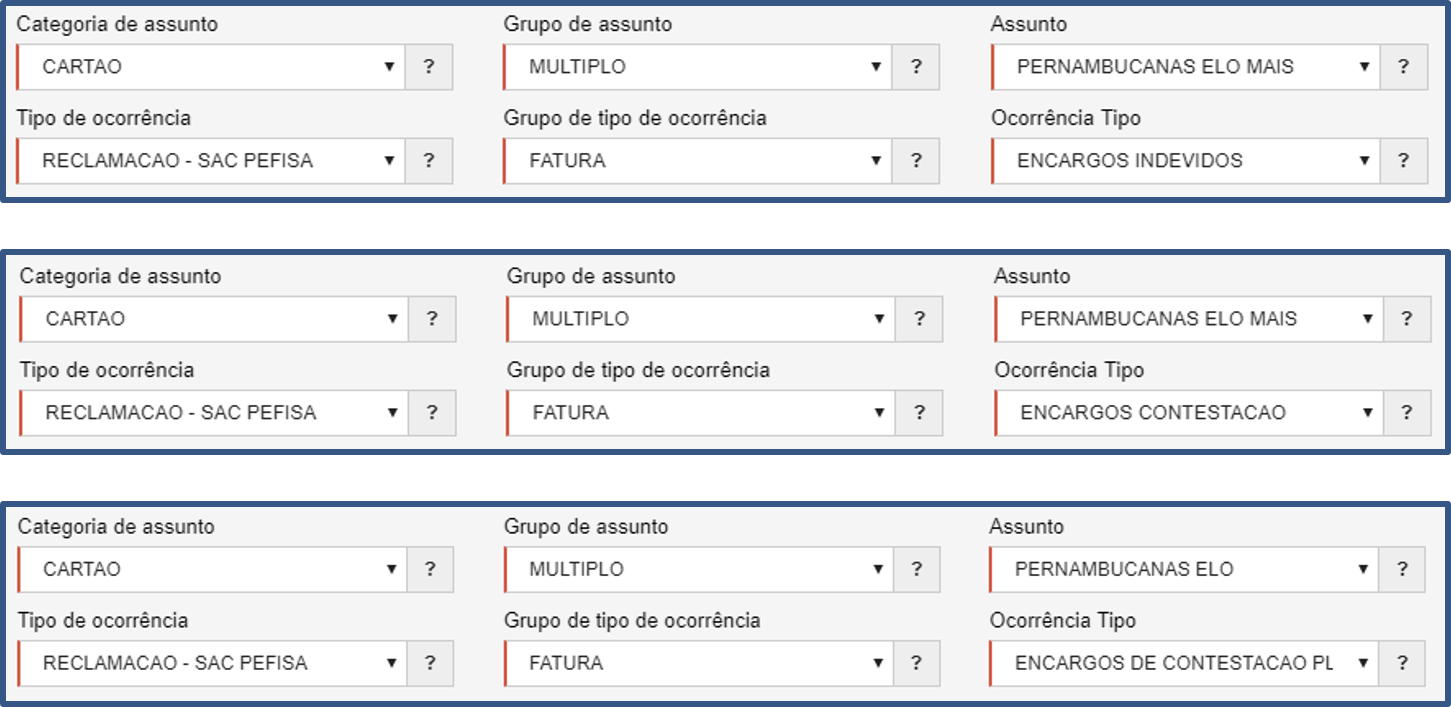Open the ENCARGOS CONTESTACAO Ocorrência Tipo dropdown
This screenshot has height=707, width=1451.
1189,413
